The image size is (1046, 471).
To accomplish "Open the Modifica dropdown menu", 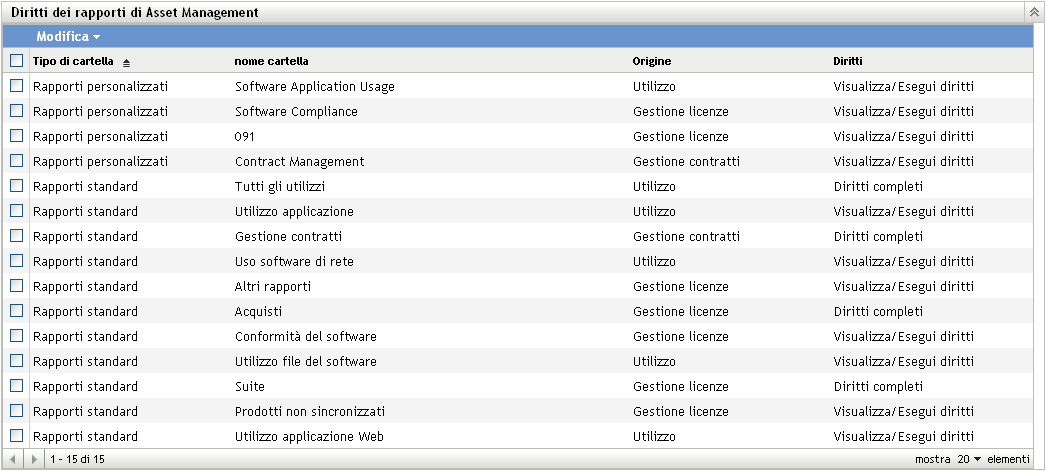I will [68, 37].
